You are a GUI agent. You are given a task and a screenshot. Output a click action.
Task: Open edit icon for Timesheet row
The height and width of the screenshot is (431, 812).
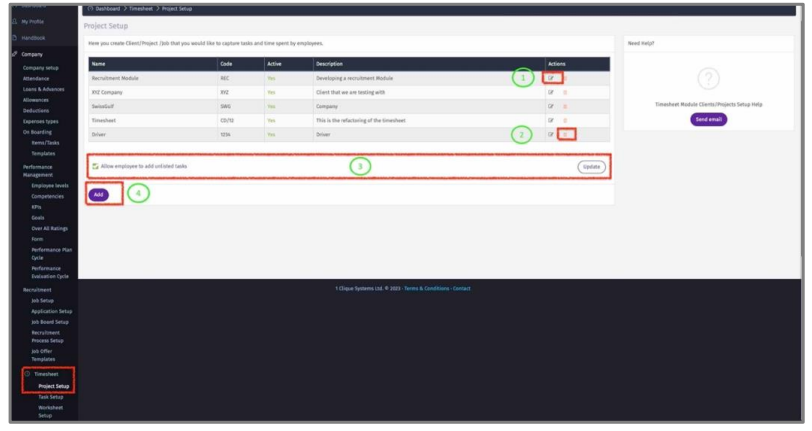[x=550, y=120]
